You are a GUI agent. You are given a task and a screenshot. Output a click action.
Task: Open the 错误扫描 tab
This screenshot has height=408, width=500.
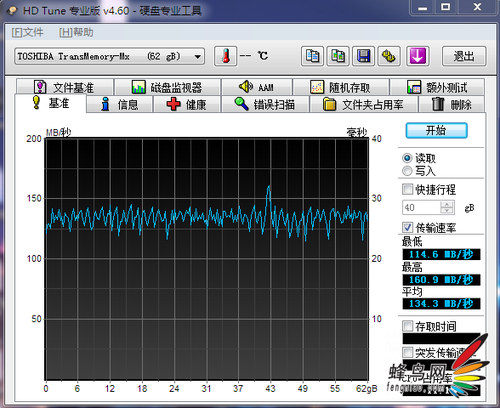(265, 105)
